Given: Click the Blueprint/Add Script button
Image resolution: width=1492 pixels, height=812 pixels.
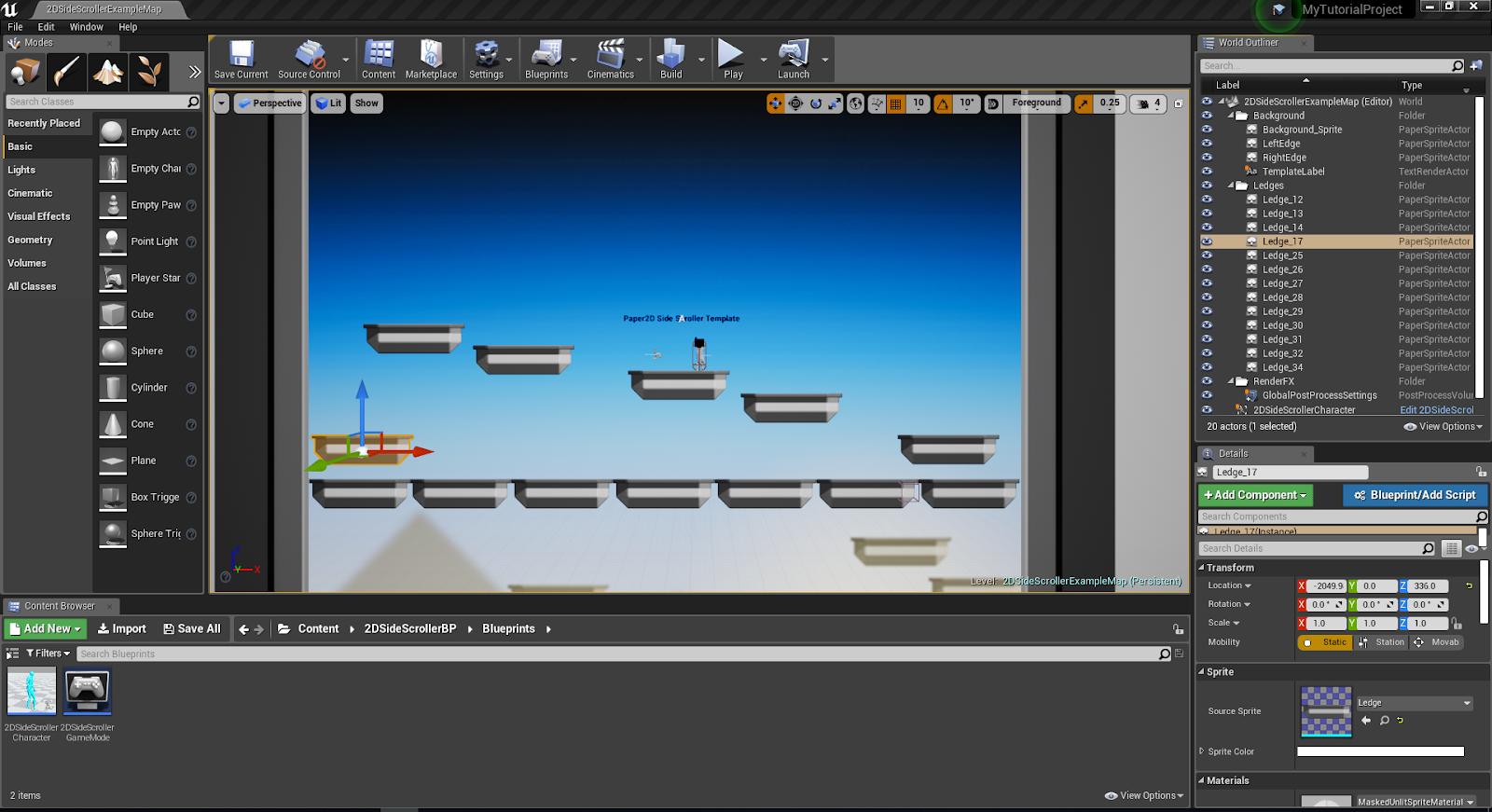Looking at the screenshot, I should [1415, 495].
